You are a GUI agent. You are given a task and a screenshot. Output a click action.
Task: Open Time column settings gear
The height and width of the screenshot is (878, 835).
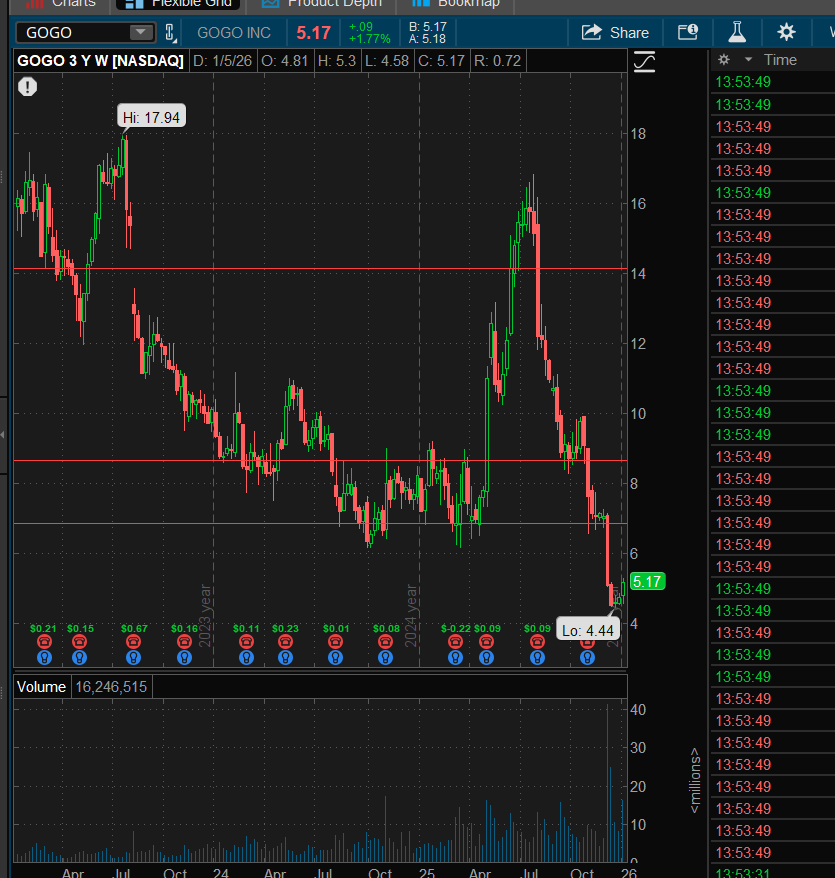pos(724,60)
